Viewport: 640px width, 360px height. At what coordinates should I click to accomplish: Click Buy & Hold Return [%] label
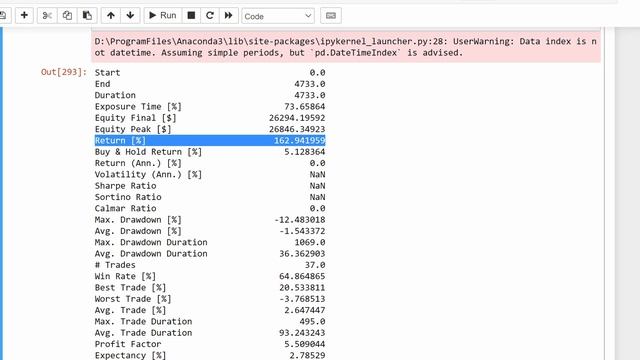[148, 152]
